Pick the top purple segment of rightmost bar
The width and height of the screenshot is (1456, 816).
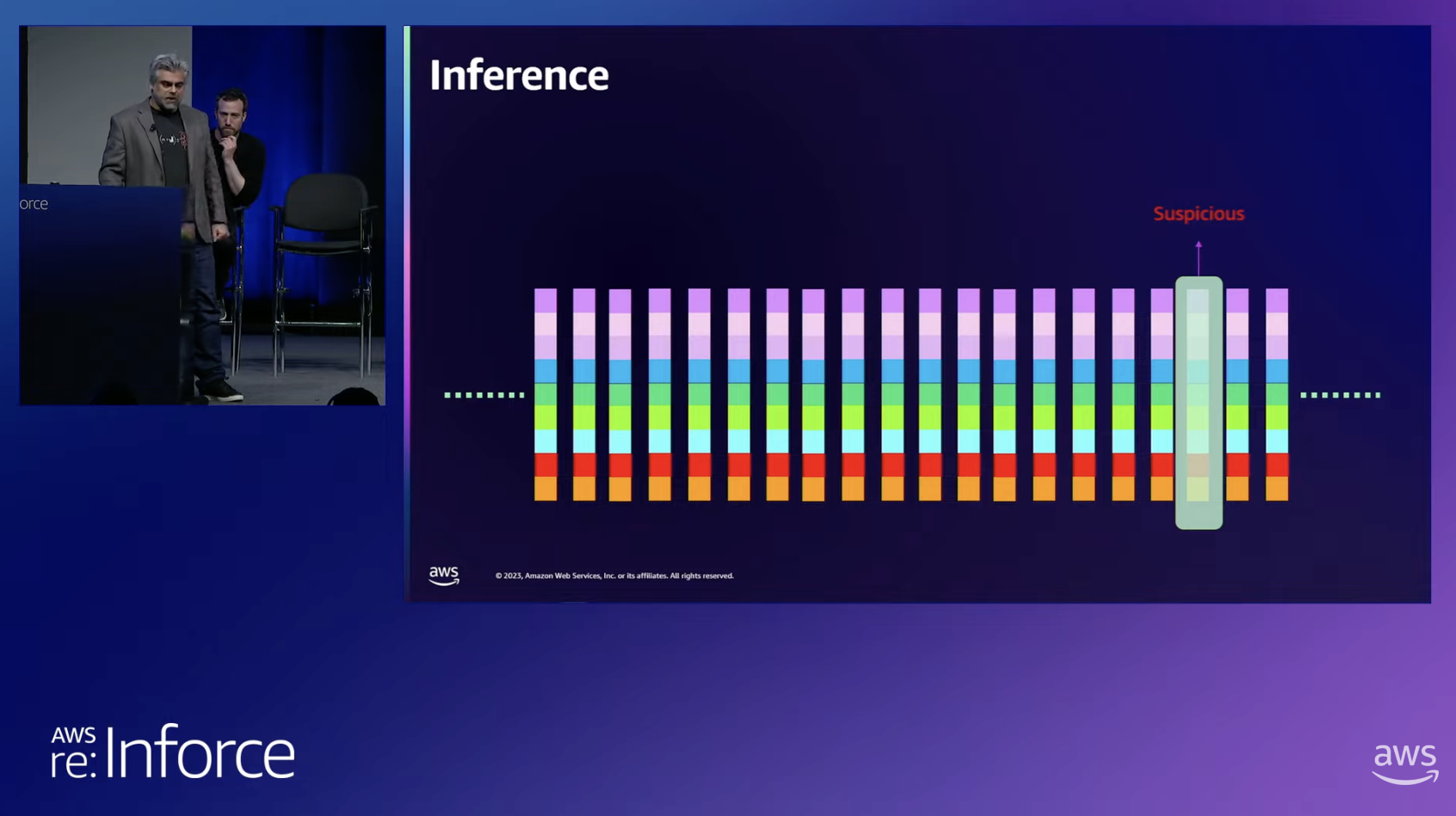(1277, 300)
